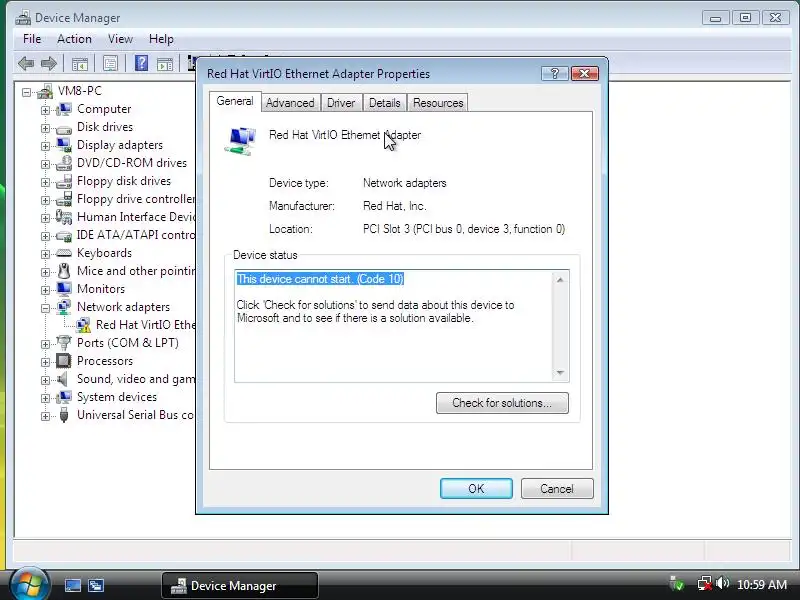Click the DVD/CD-ROM drives category icon
This screenshot has height=600, width=800.
pos(64,163)
